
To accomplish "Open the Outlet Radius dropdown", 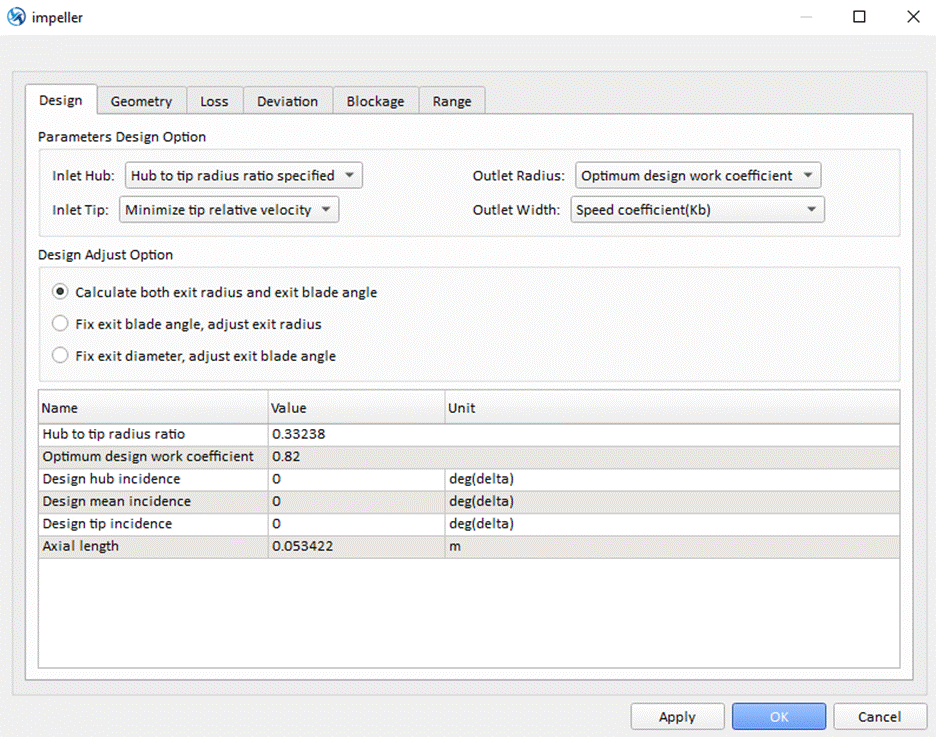I will click(x=698, y=176).
